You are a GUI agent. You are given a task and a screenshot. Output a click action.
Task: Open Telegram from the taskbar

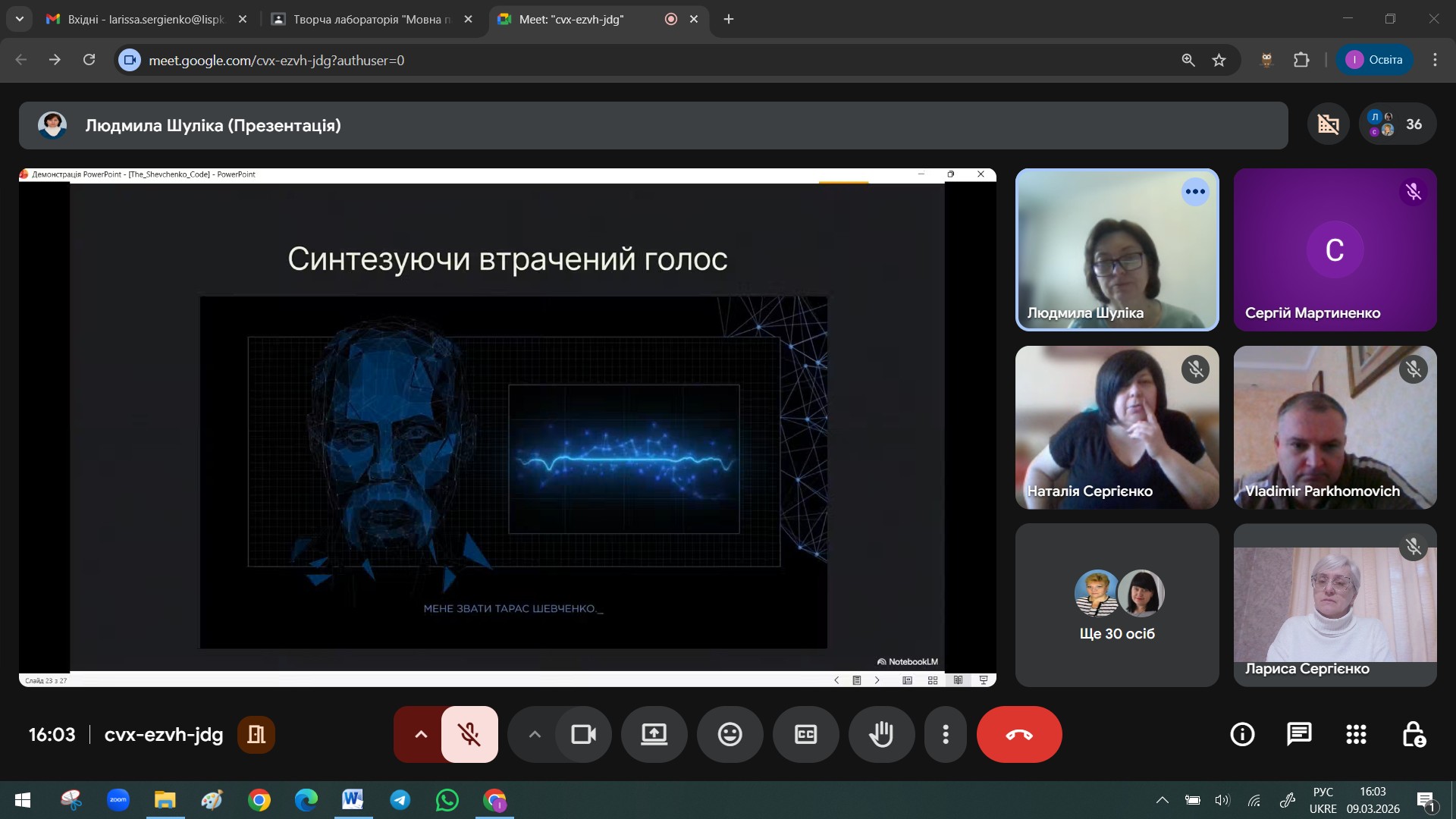(x=400, y=800)
